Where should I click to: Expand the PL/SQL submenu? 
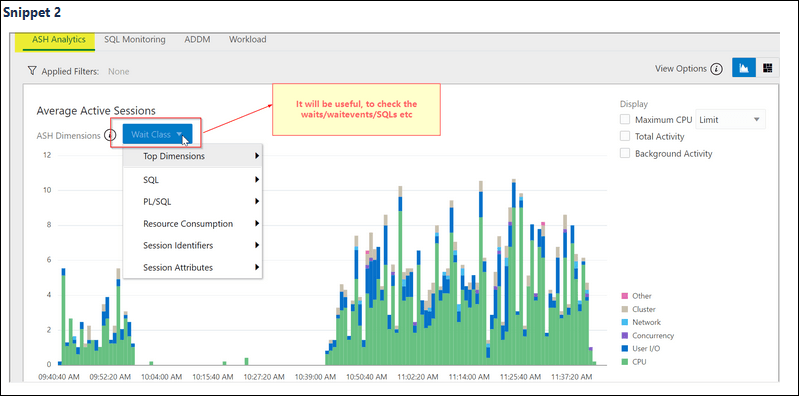(193, 202)
